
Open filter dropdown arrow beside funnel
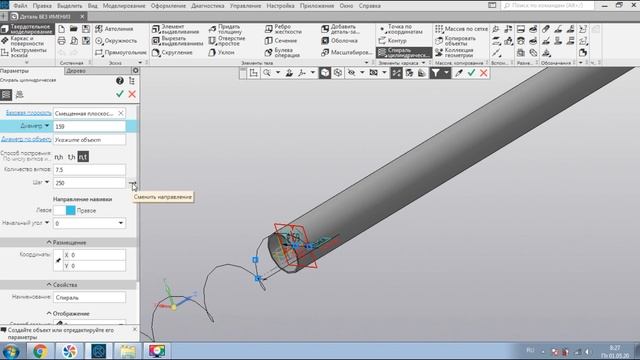click(446, 73)
